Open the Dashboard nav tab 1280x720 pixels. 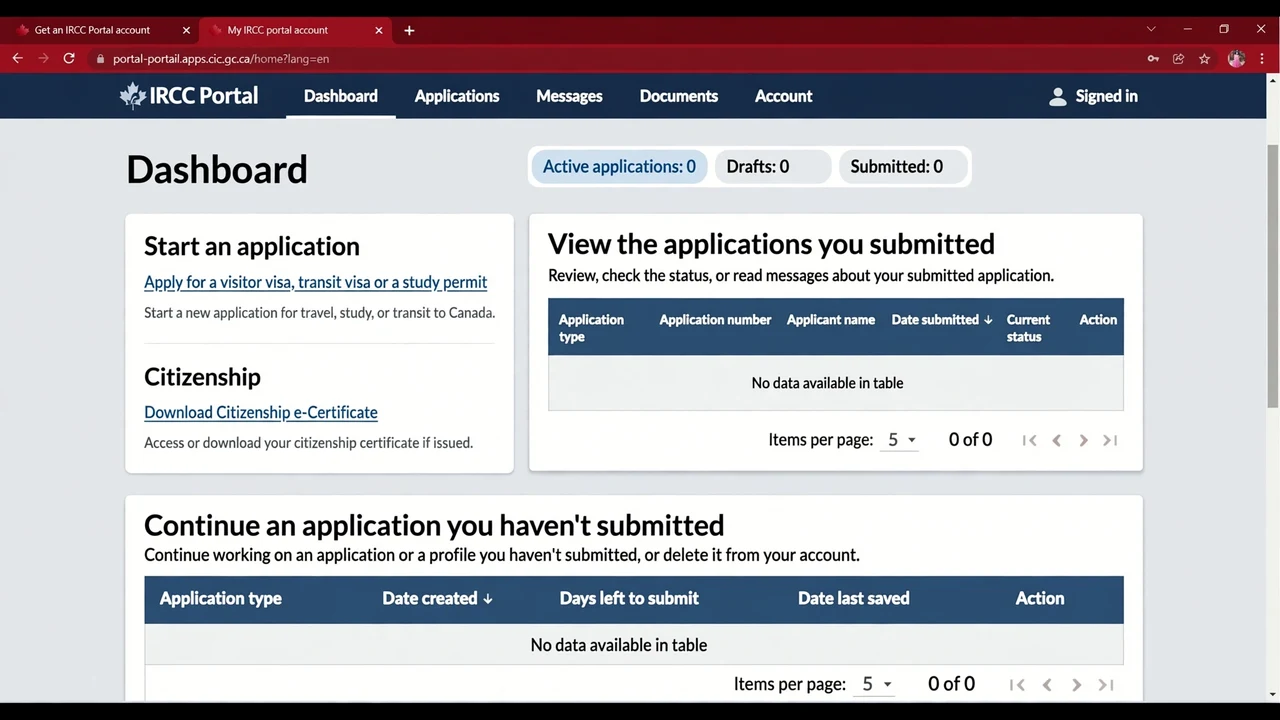[341, 96]
